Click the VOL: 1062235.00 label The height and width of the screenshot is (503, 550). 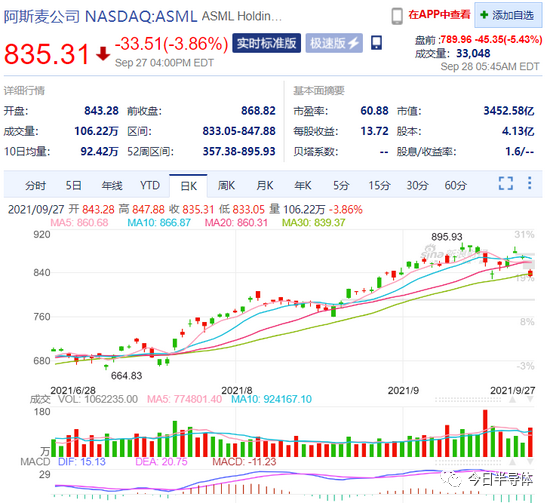point(98,400)
